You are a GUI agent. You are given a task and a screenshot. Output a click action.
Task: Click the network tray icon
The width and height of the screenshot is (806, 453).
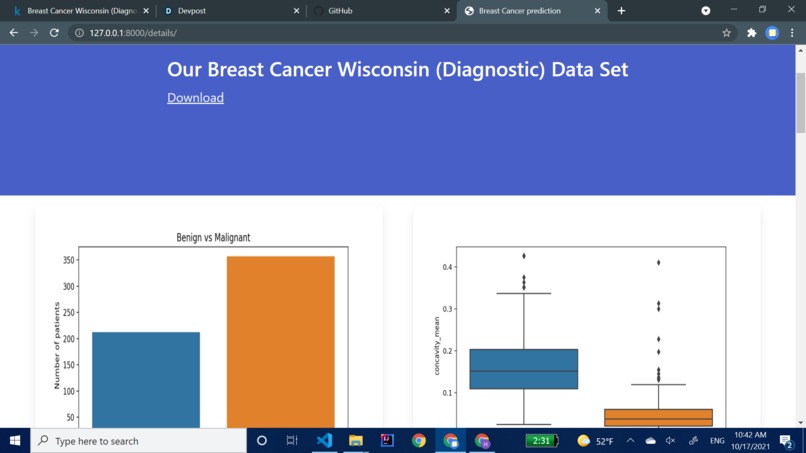[693, 441]
